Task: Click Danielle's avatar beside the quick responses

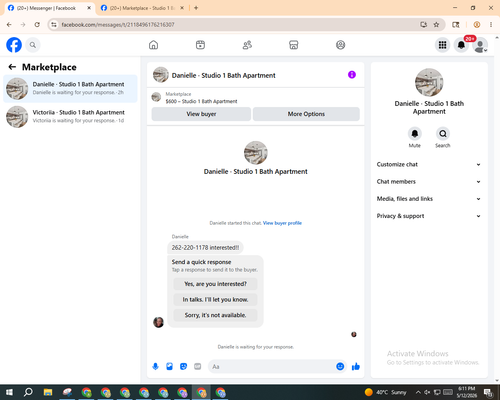Action: click(x=158, y=322)
